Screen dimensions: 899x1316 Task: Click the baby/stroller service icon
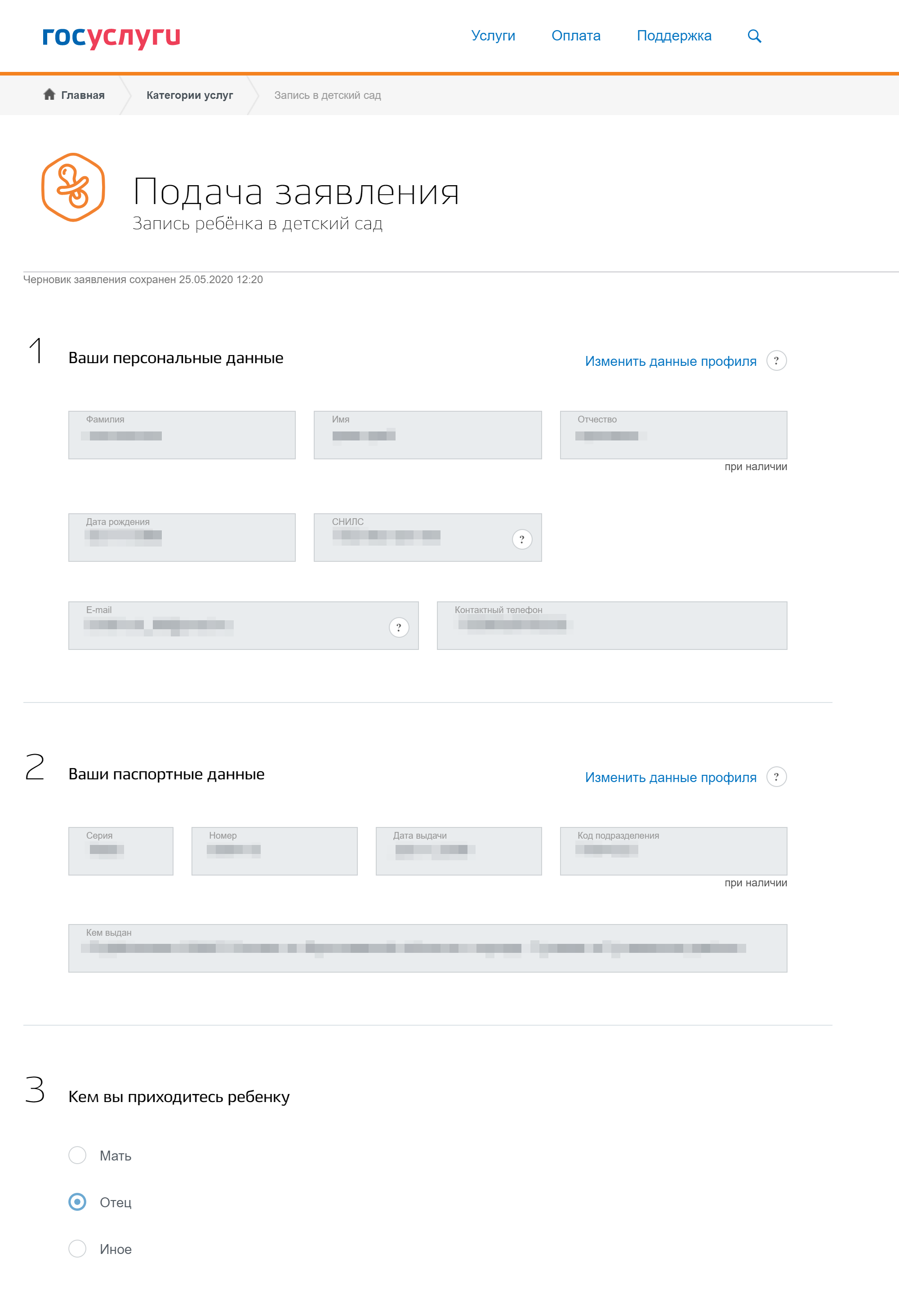[74, 189]
